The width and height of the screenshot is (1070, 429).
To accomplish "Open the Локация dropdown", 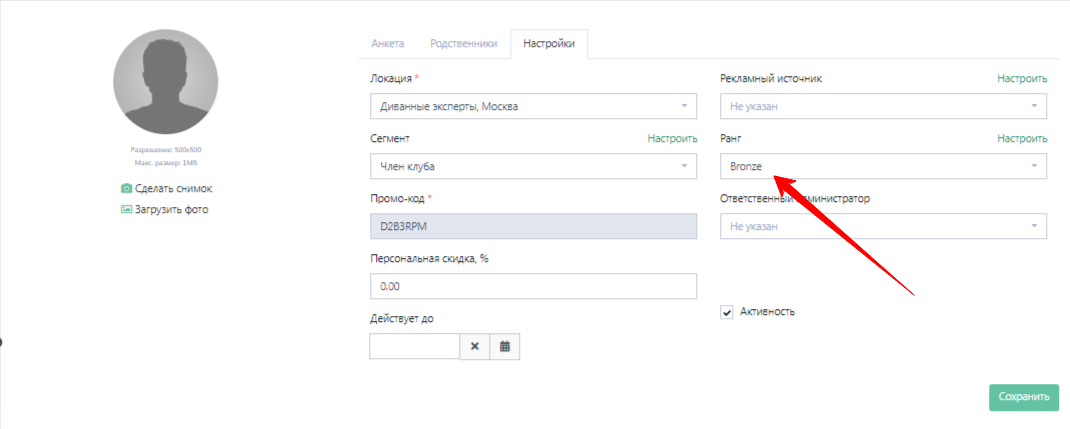I will click(533, 106).
